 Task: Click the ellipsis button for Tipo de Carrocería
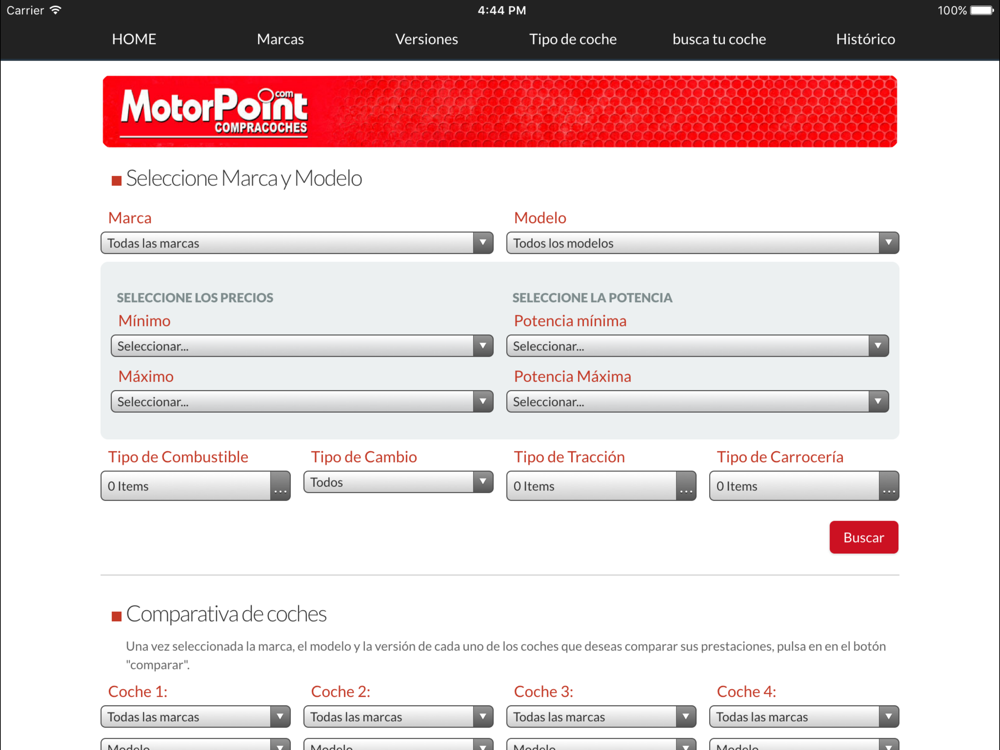pyautogui.click(x=888, y=486)
